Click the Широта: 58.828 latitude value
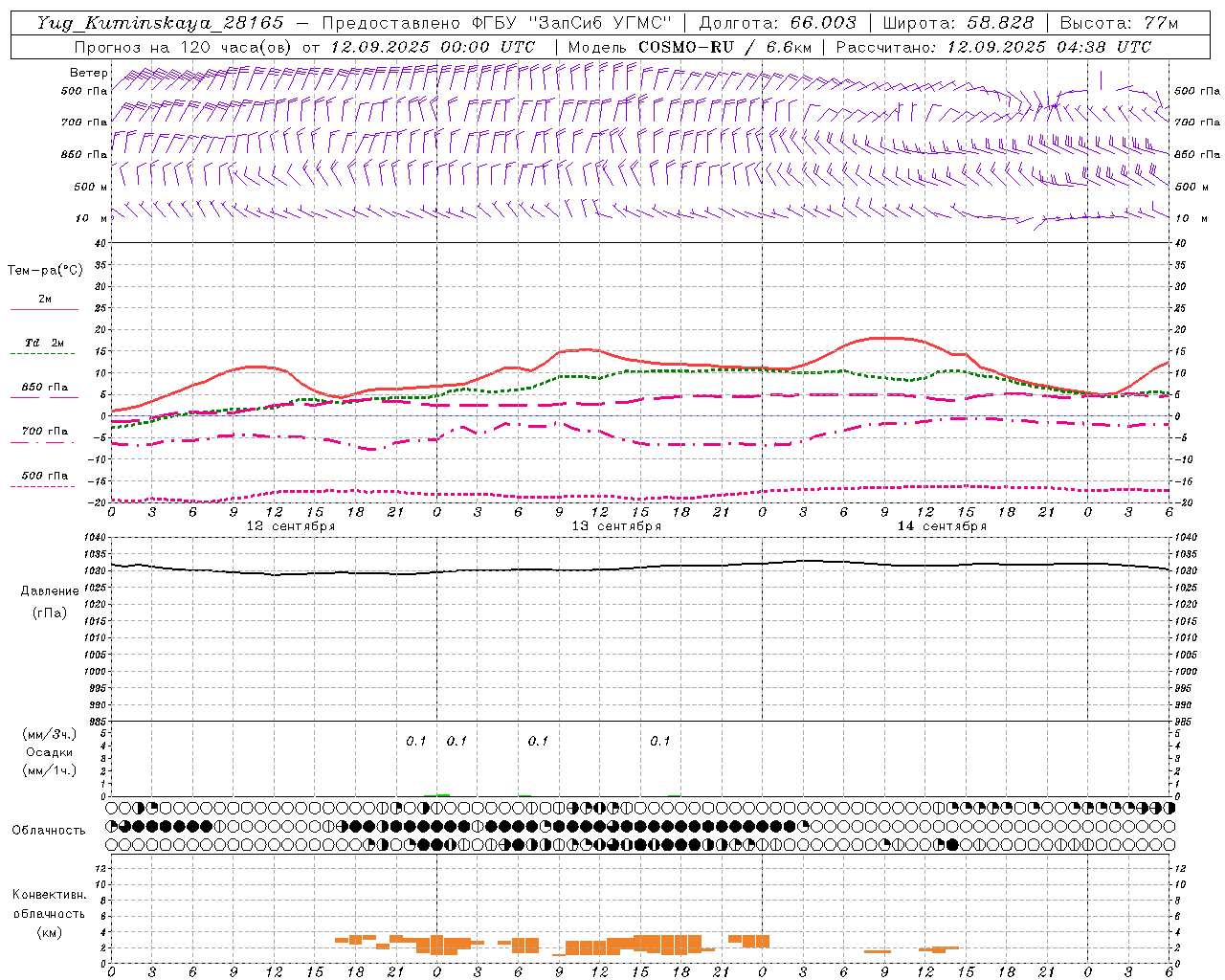 (958, 23)
